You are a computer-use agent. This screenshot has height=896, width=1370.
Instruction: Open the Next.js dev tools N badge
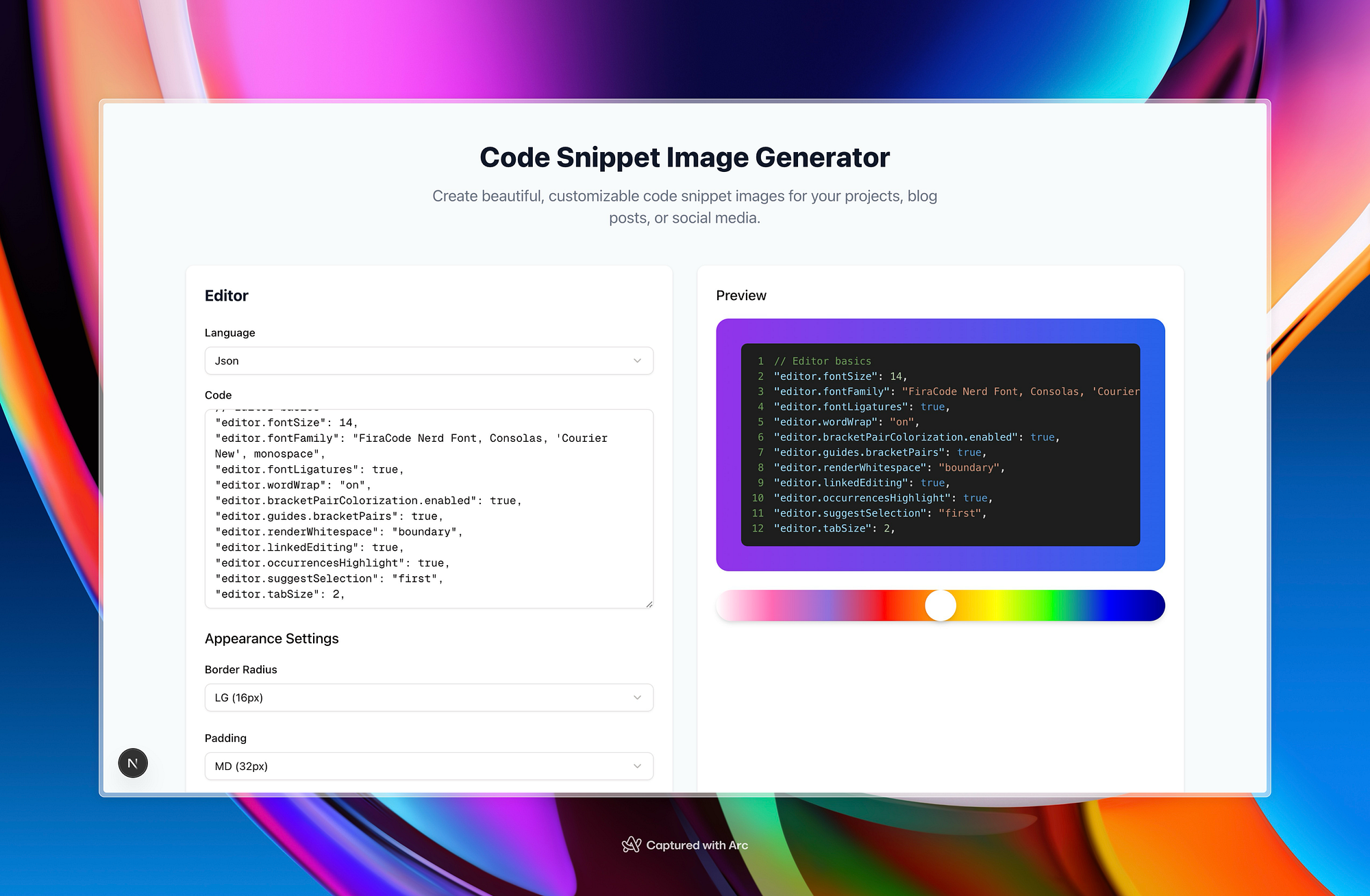point(133,763)
